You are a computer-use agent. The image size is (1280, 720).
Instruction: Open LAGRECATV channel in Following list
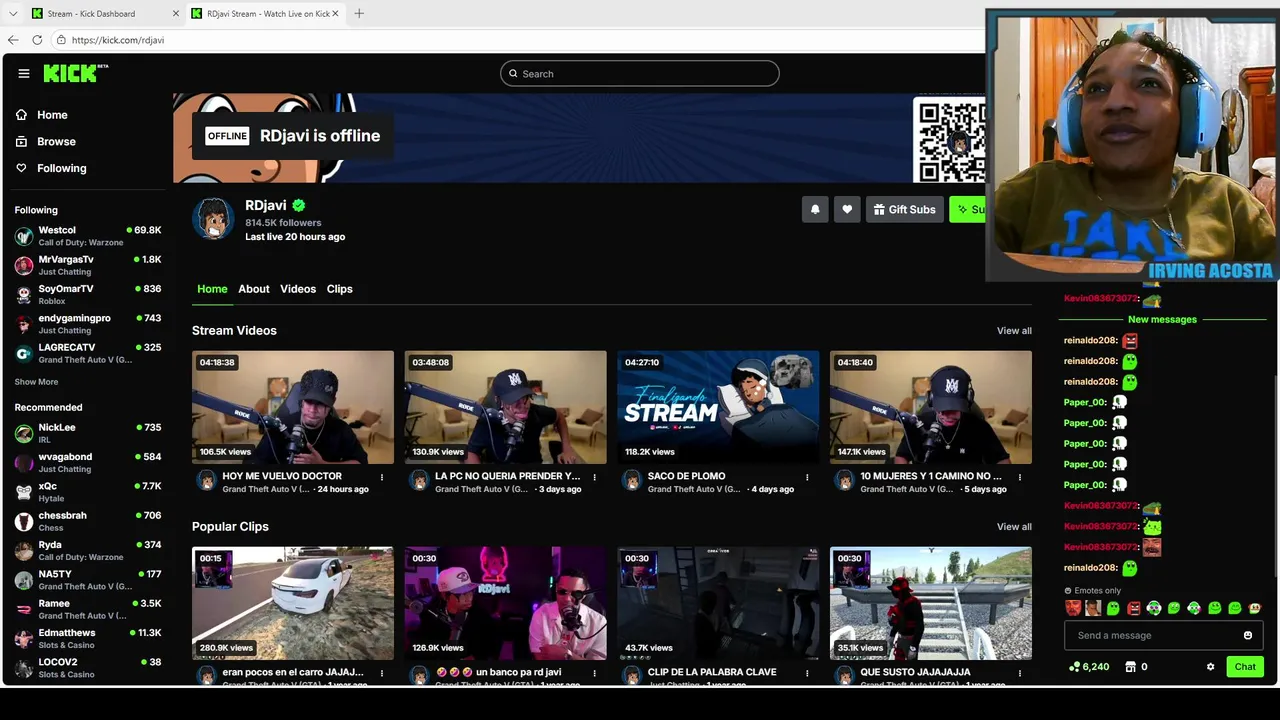88,353
